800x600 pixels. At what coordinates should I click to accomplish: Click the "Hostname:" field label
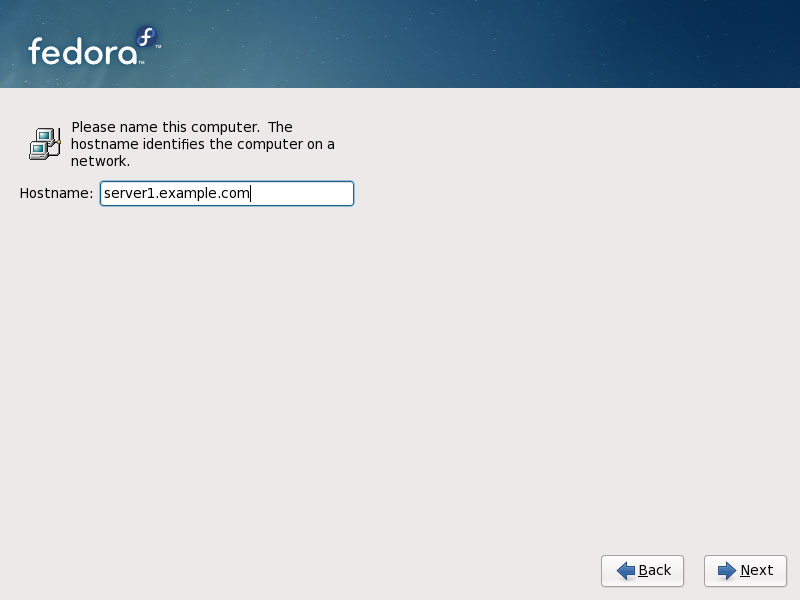(56, 193)
